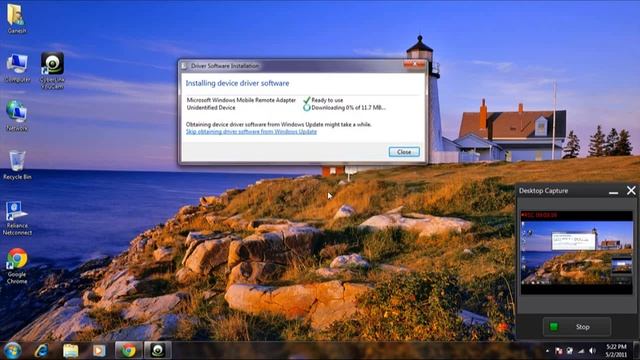Open the taskbar clock and date
This screenshot has width=640, height=360.
click(x=616, y=351)
